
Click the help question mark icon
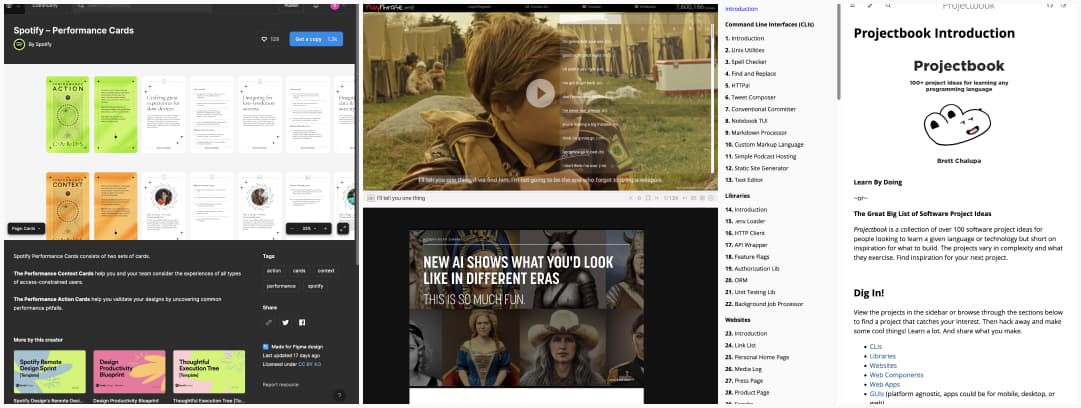[x=339, y=395]
